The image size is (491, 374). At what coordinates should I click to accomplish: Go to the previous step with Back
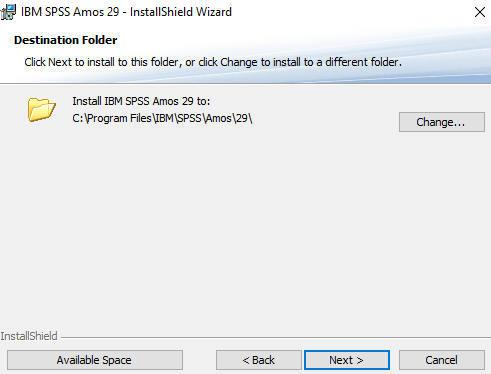tap(259, 360)
